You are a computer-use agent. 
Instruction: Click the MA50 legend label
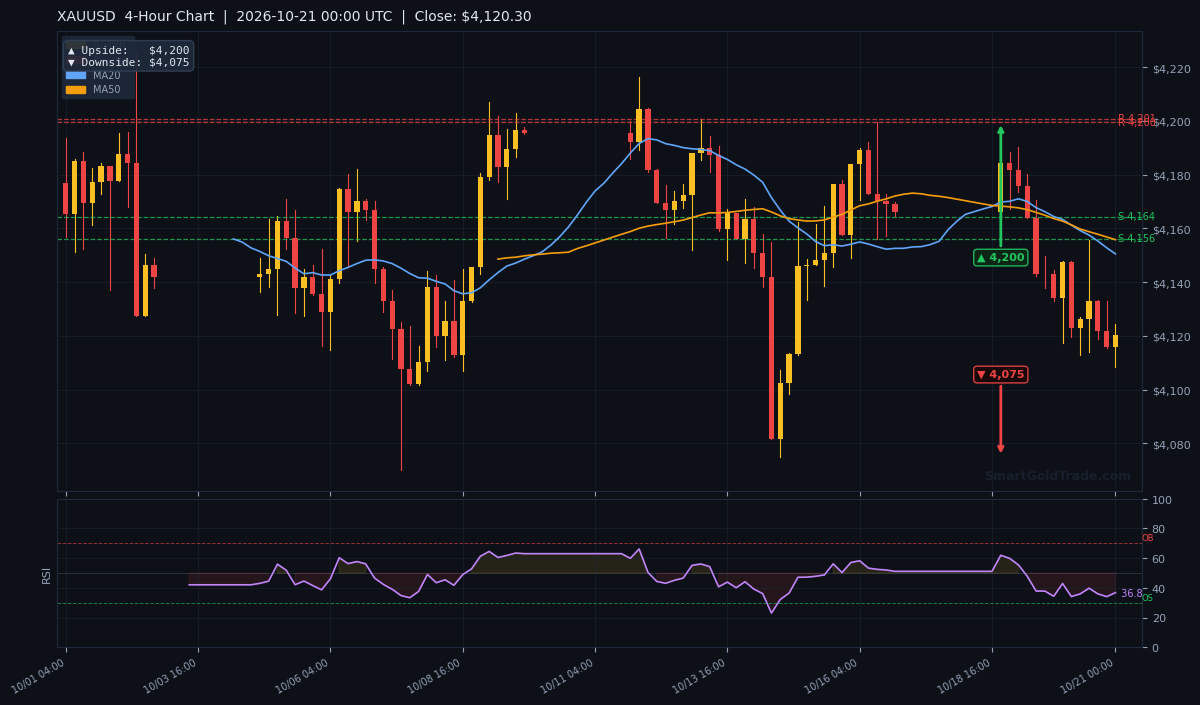(x=107, y=89)
